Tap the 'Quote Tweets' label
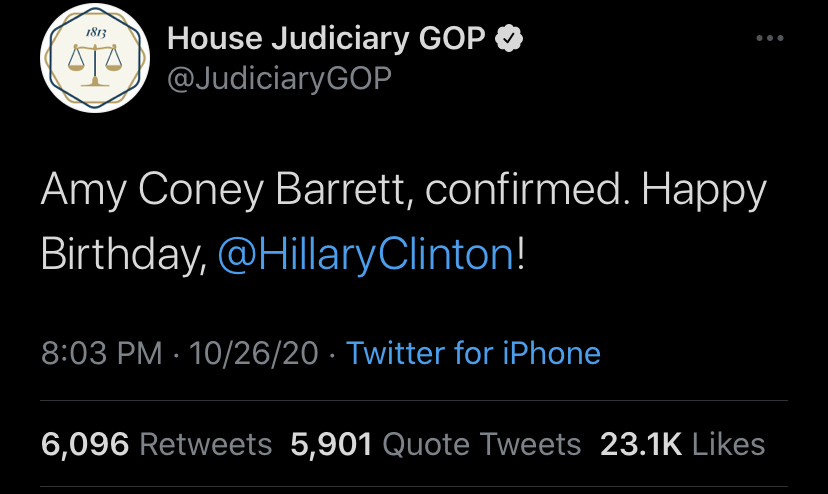This screenshot has width=828, height=494. point(482,445)
